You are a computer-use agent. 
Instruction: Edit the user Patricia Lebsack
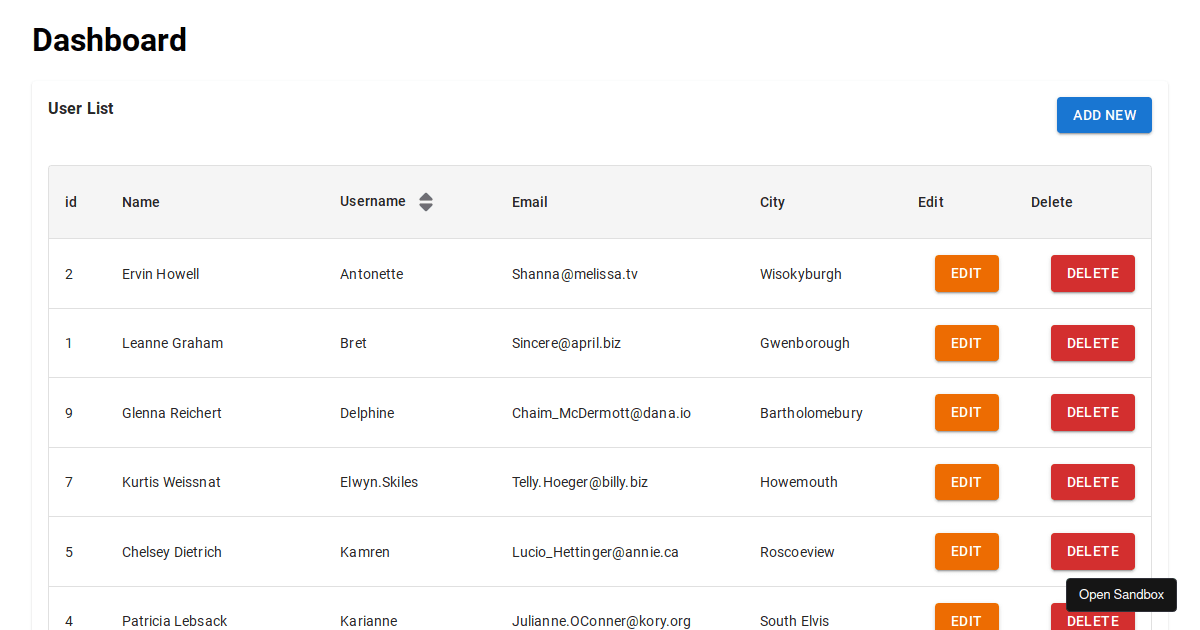966,618
